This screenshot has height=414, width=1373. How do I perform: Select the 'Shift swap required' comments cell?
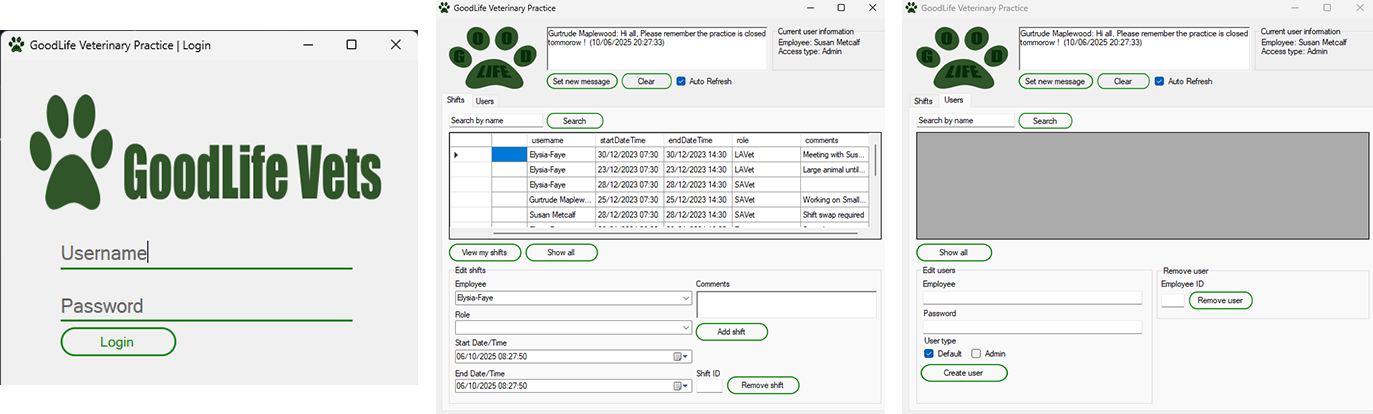836,215
